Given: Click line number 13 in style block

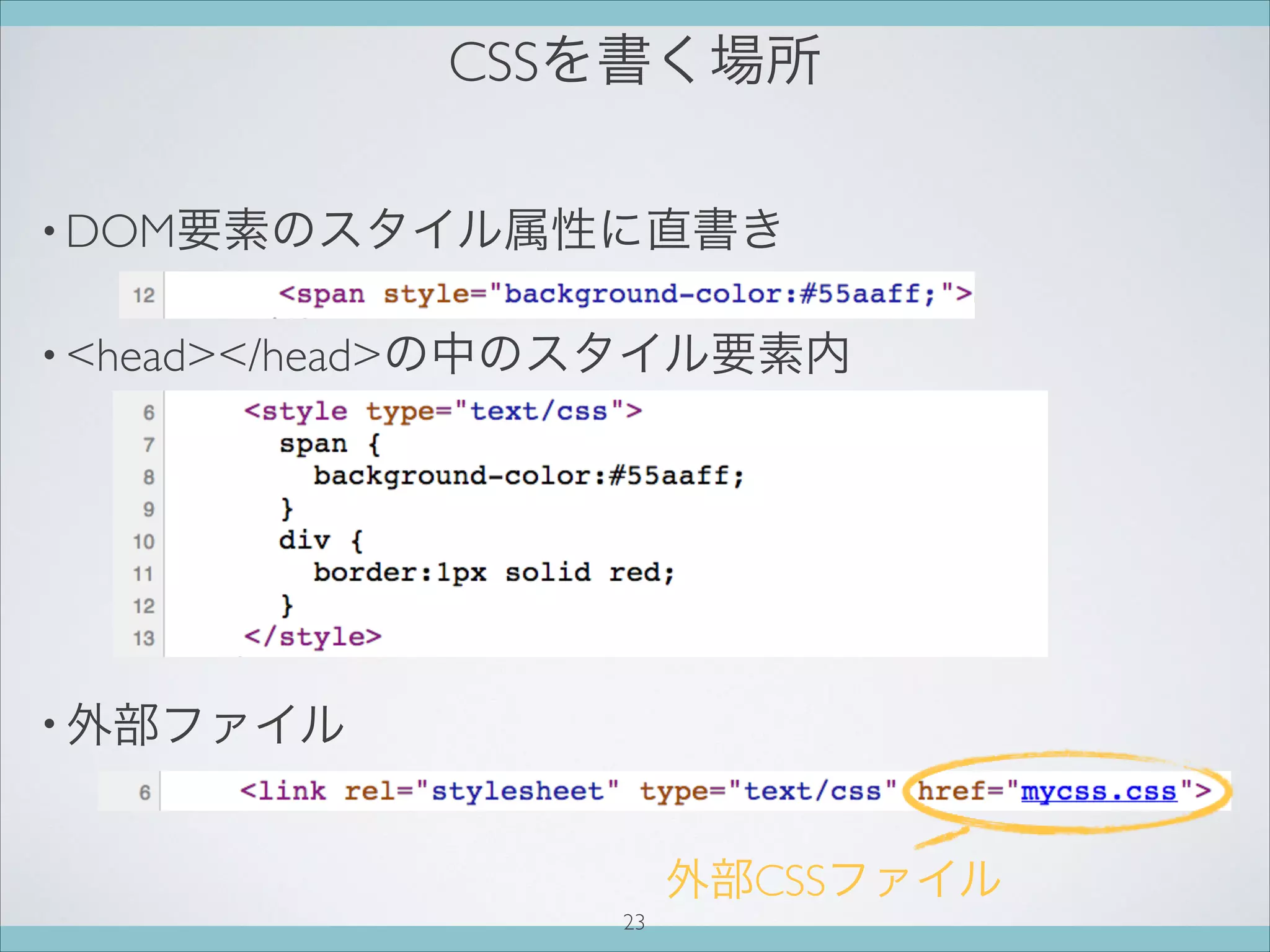Looking at the screenshot, I should coord(143,638).
